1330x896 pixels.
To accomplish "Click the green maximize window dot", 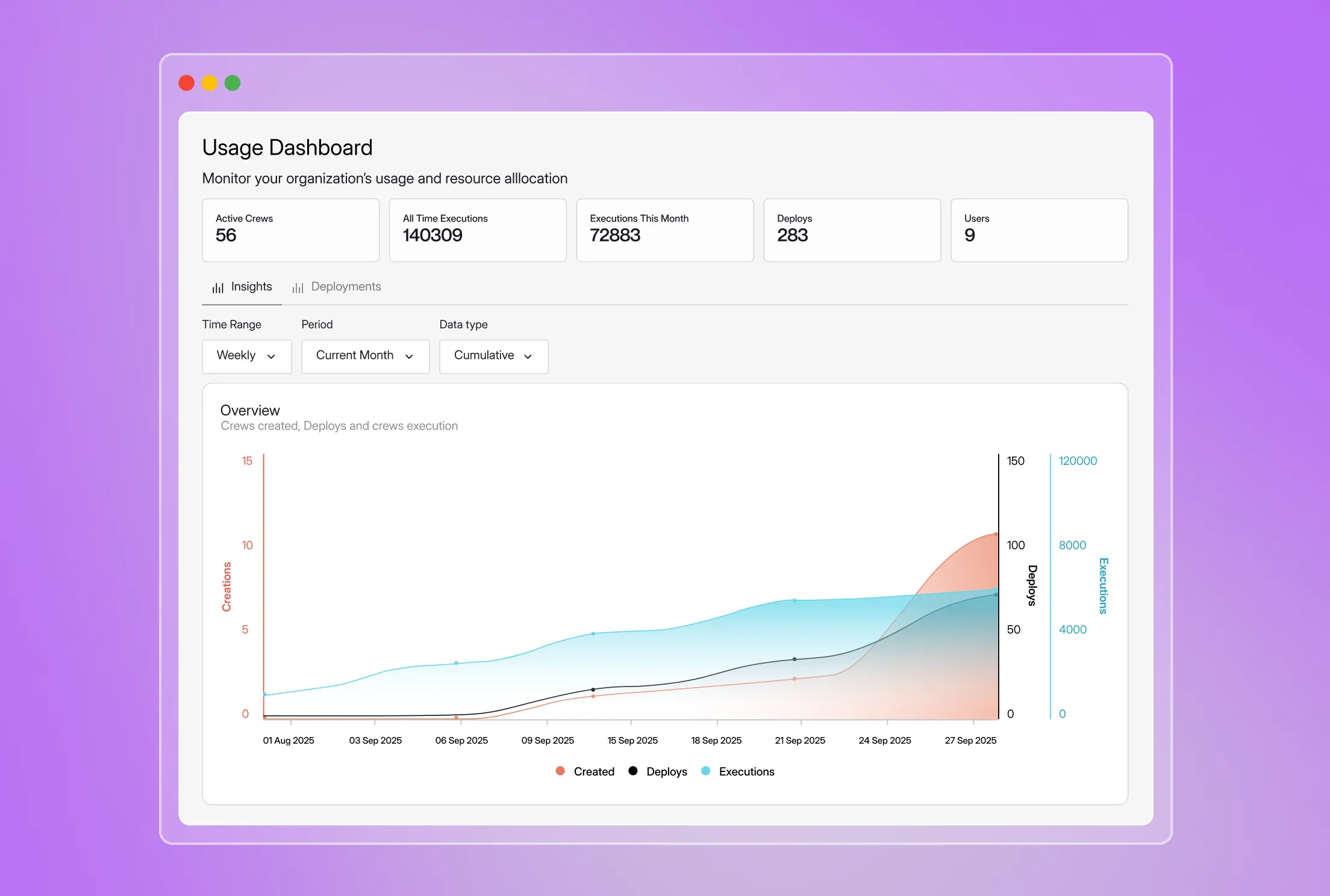I will click(x=233, y=83).
